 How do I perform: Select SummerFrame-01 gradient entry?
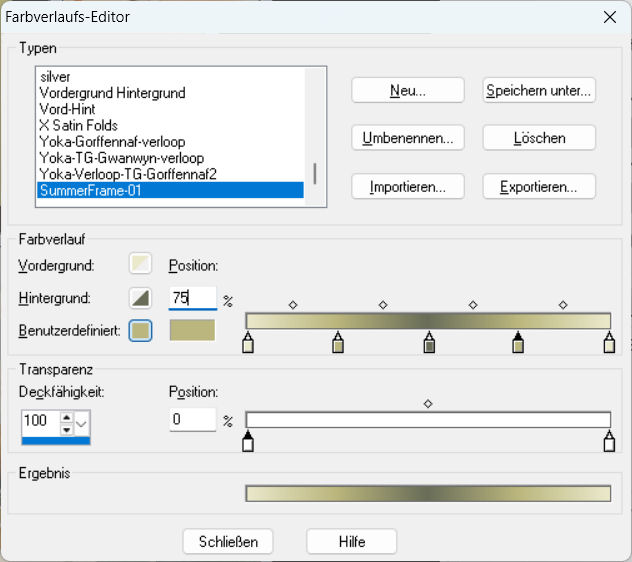[x=170, y=190]
